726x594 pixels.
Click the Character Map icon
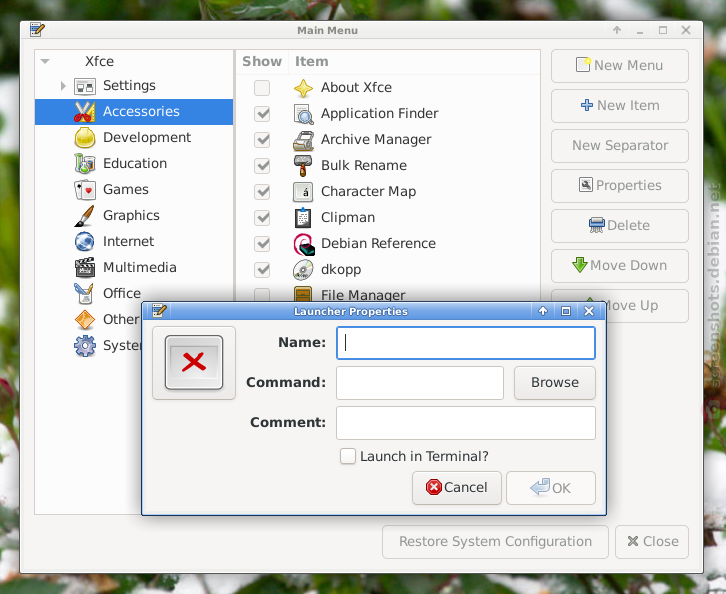(303, 192)
